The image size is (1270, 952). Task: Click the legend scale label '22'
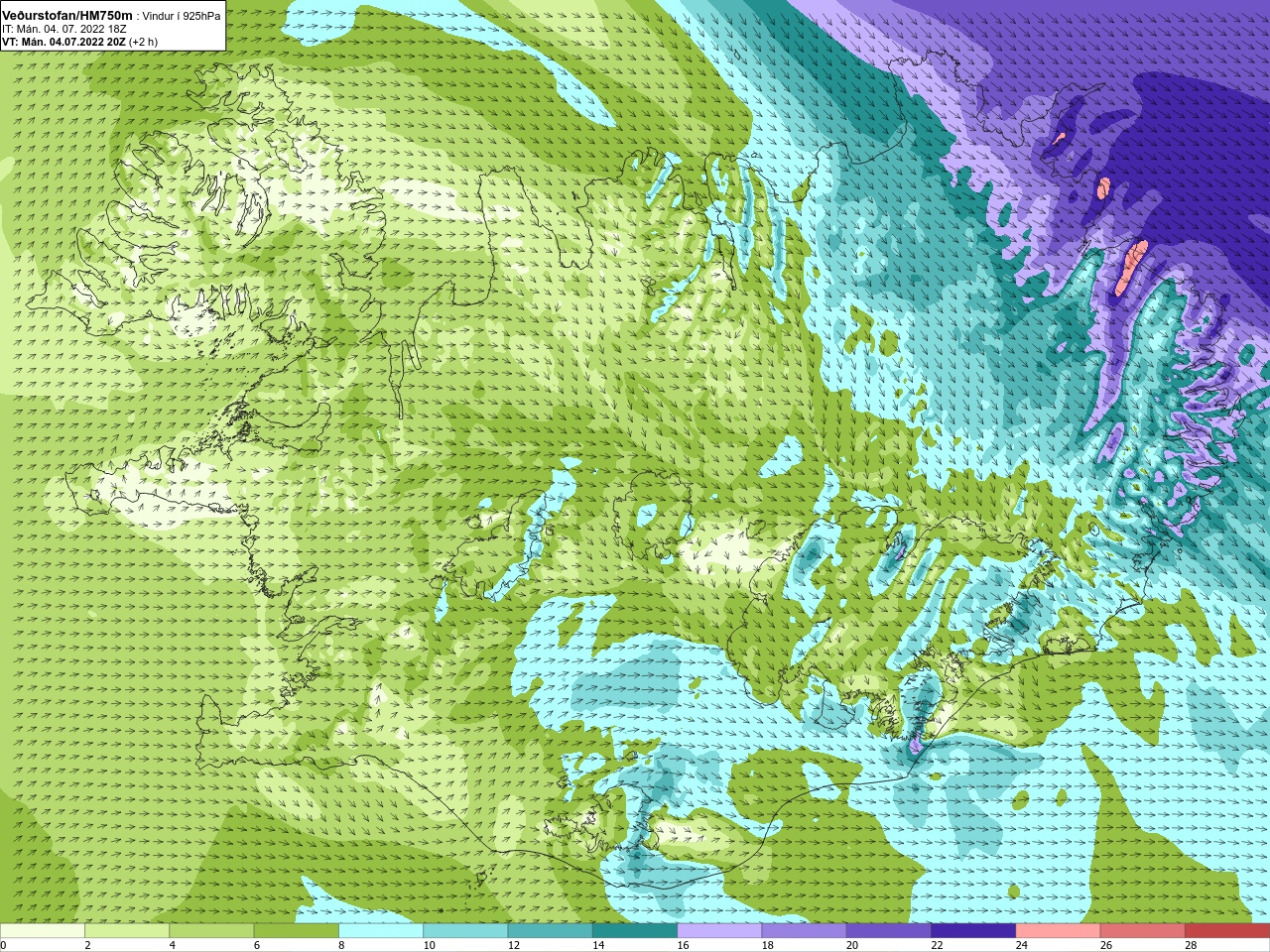point(937,945)
